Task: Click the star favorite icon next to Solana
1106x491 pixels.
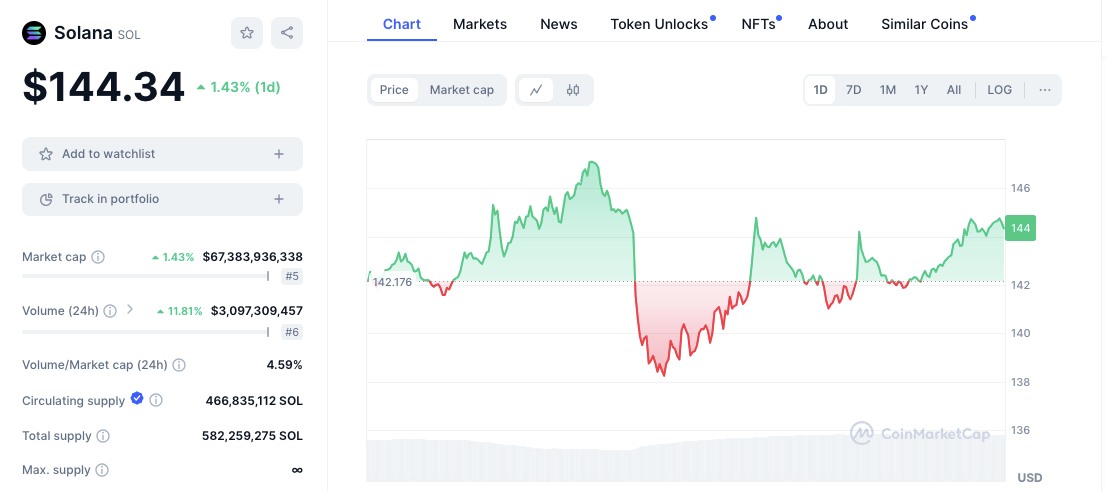Action: pos(247,33)
